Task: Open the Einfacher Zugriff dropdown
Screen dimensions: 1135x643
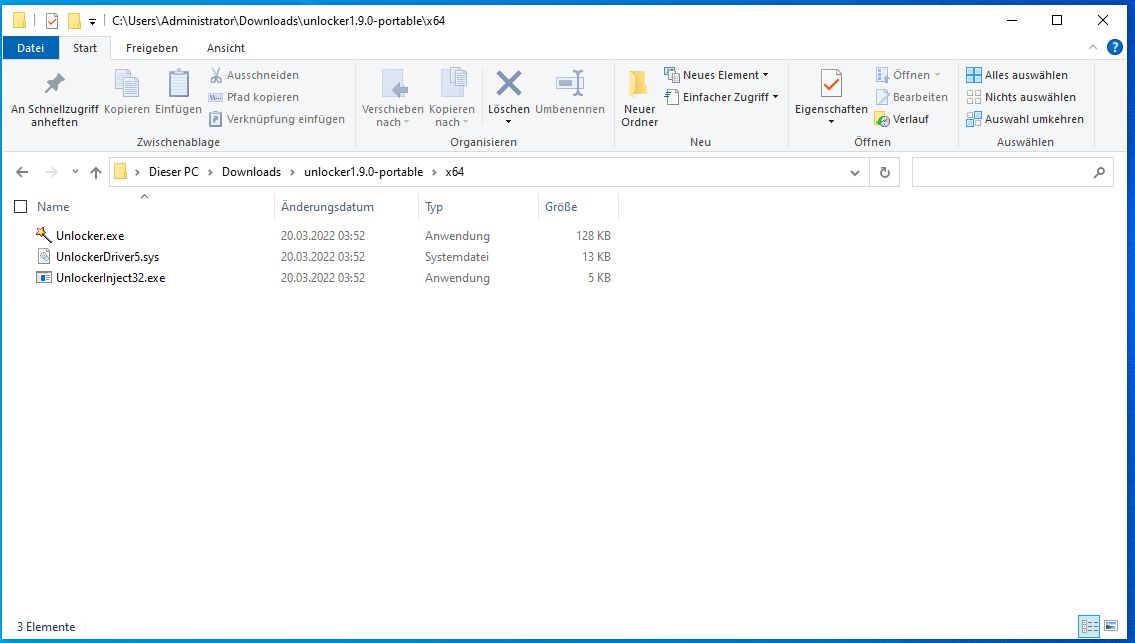Action: (722, 97)
